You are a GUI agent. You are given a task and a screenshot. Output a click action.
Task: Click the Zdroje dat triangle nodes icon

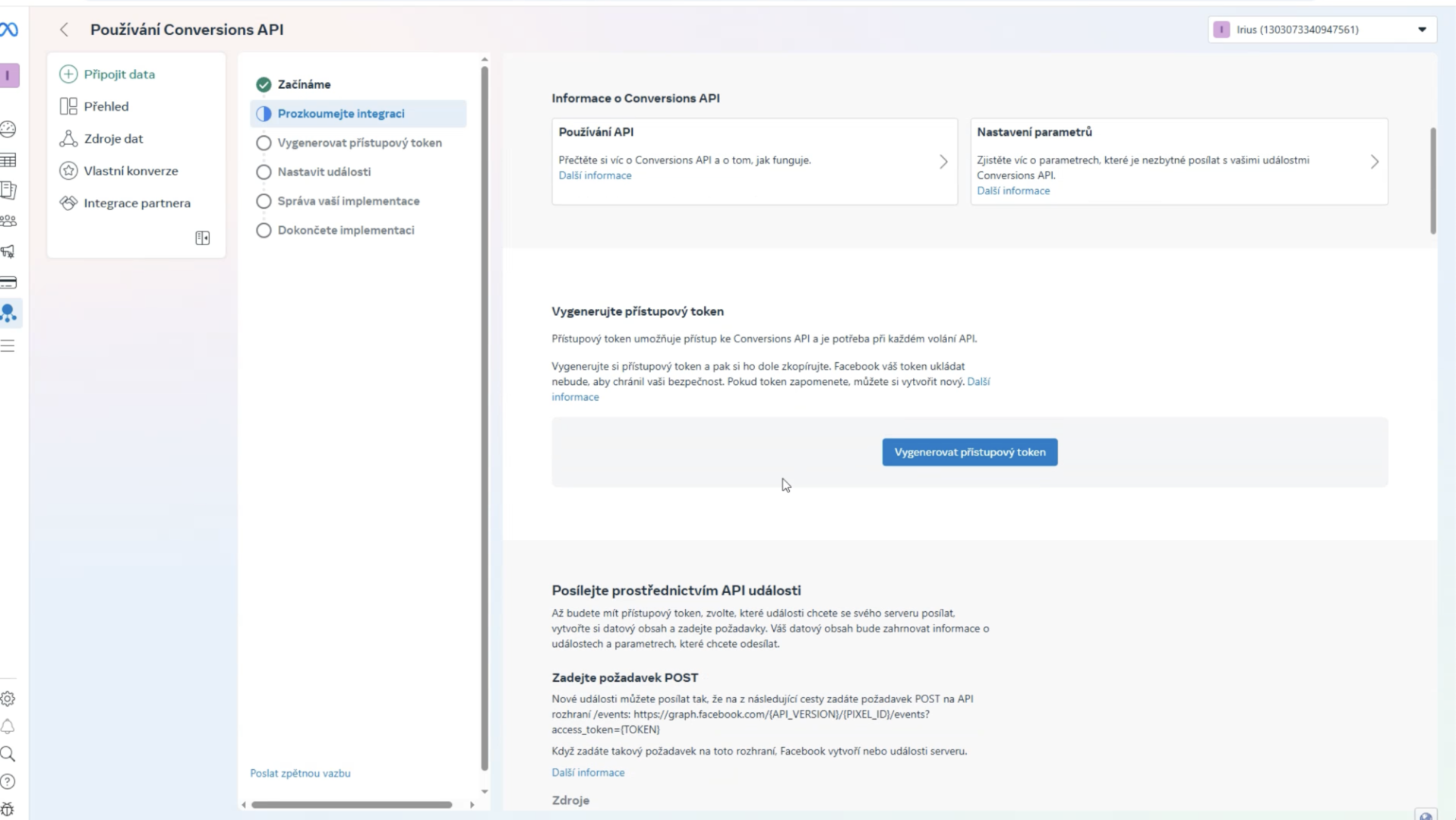68,138
